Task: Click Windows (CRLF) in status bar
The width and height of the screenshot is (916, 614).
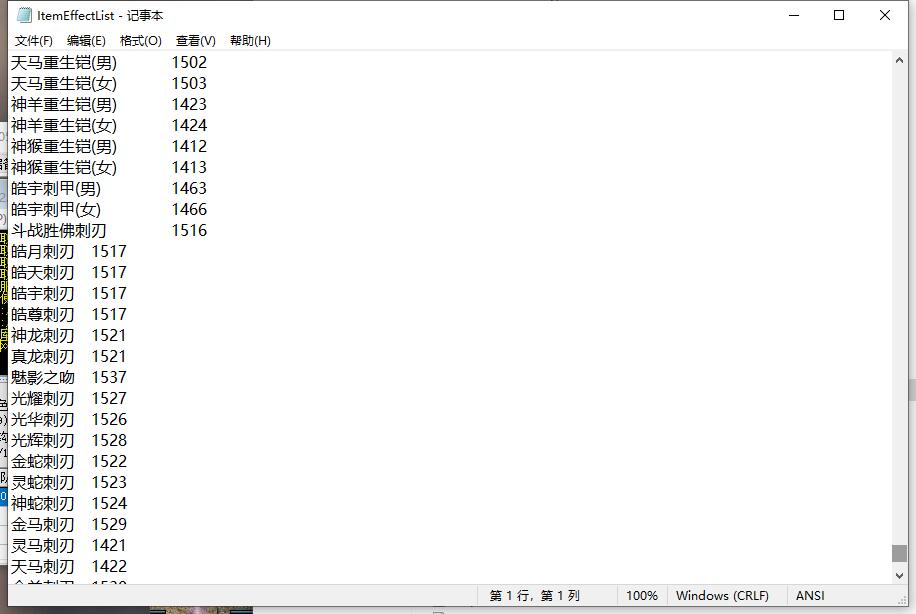Action: click(x=722, y=596)
